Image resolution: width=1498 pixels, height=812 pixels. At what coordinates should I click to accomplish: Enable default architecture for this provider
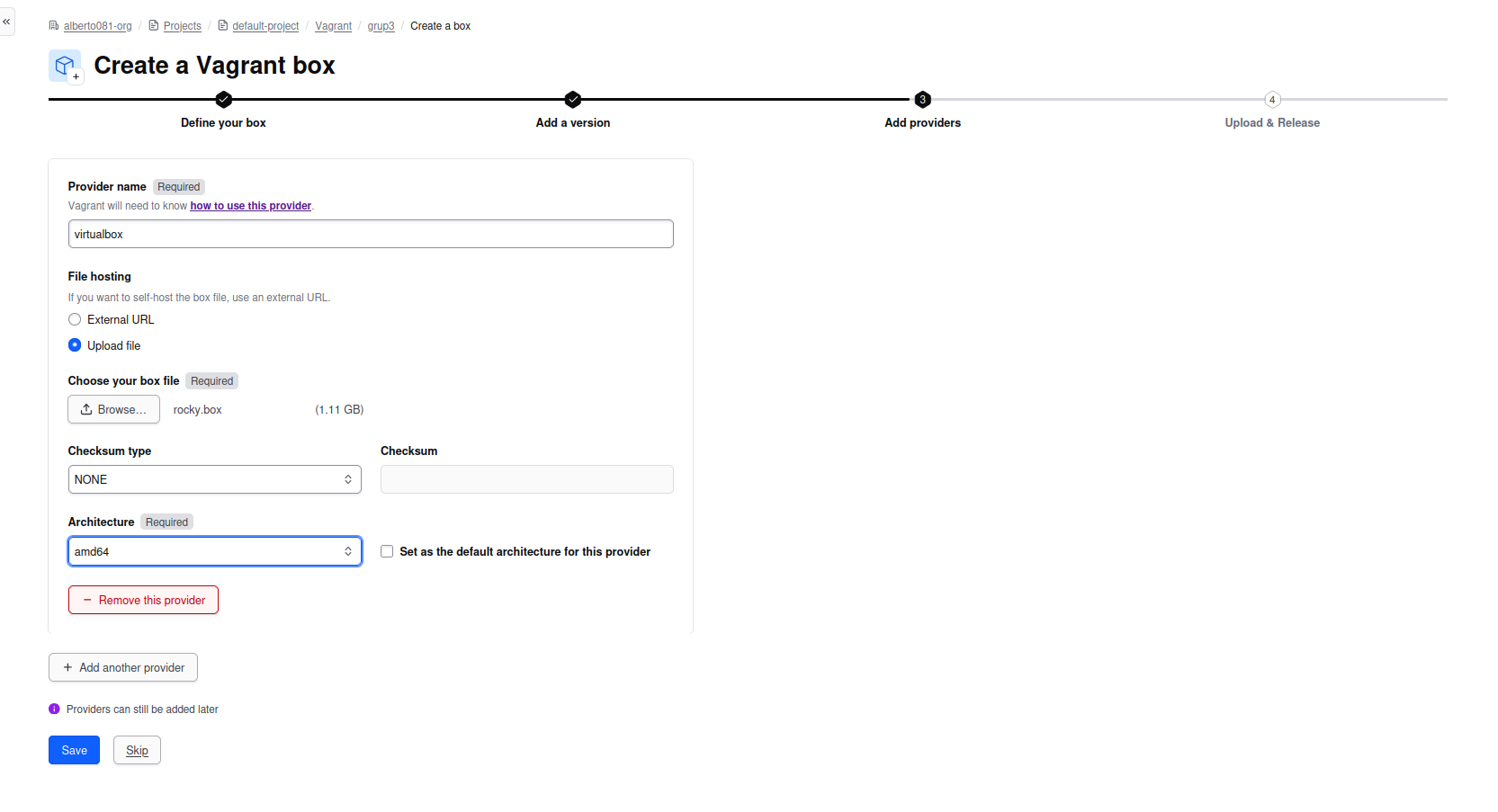click(387, 552)
